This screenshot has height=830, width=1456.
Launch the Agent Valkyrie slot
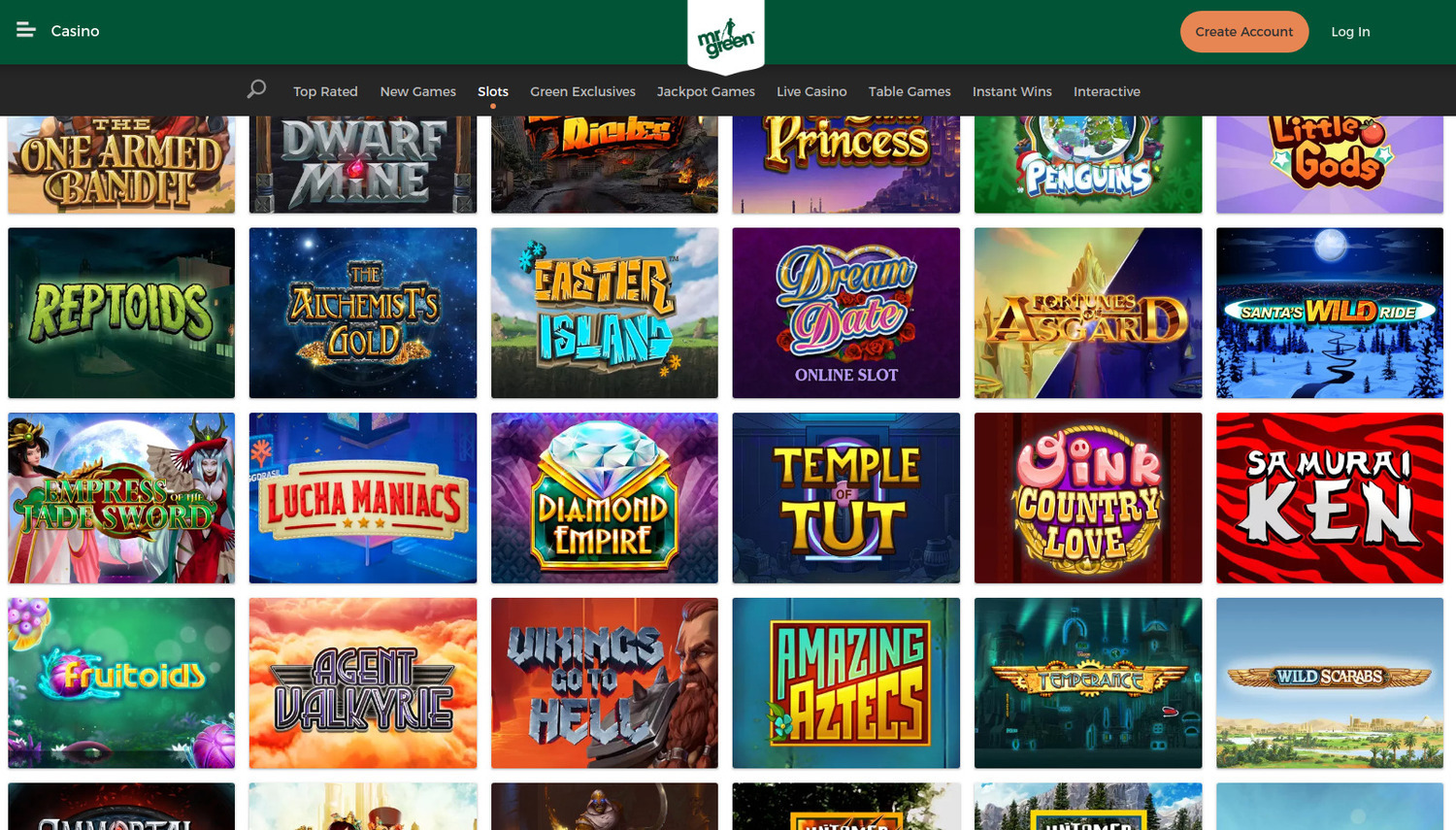(362, 683)
